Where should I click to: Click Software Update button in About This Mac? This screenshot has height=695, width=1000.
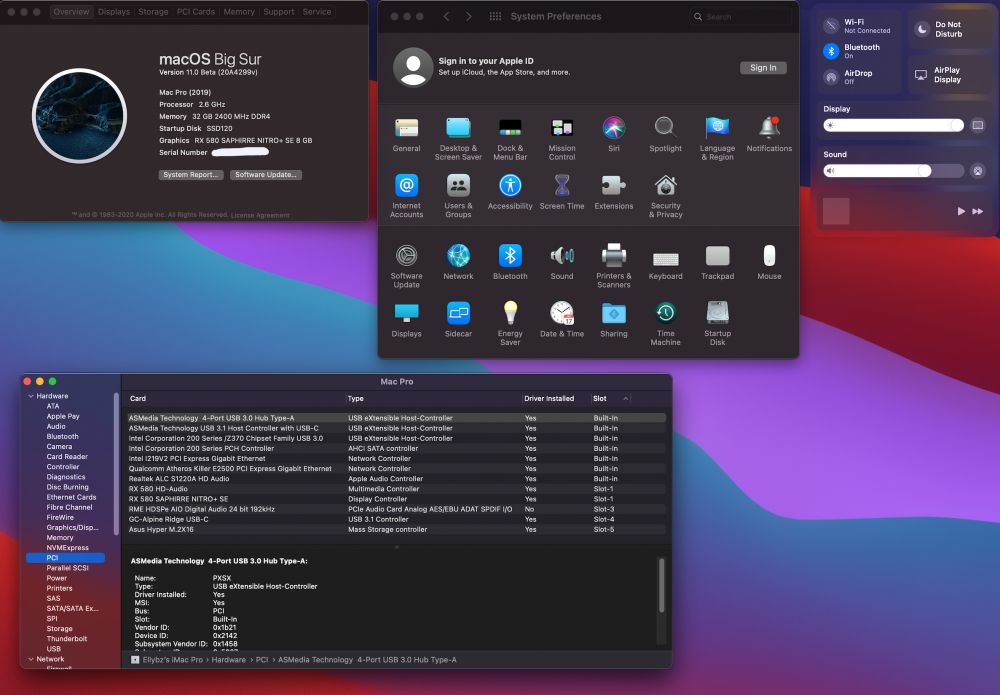click(x=265, y=175)
